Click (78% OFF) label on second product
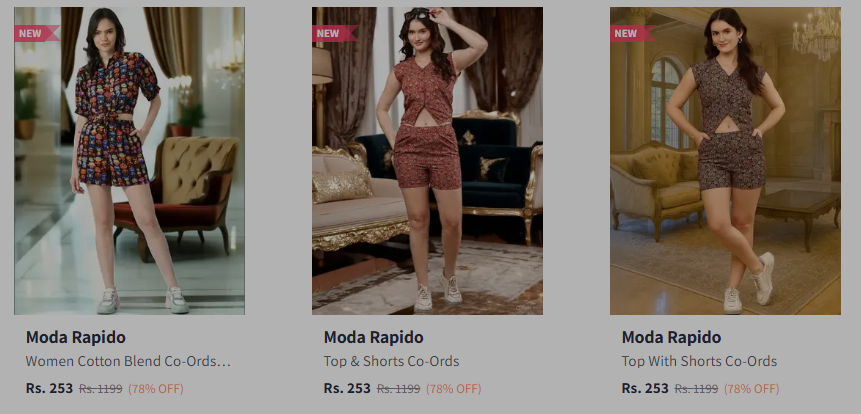 click(454, 389)
